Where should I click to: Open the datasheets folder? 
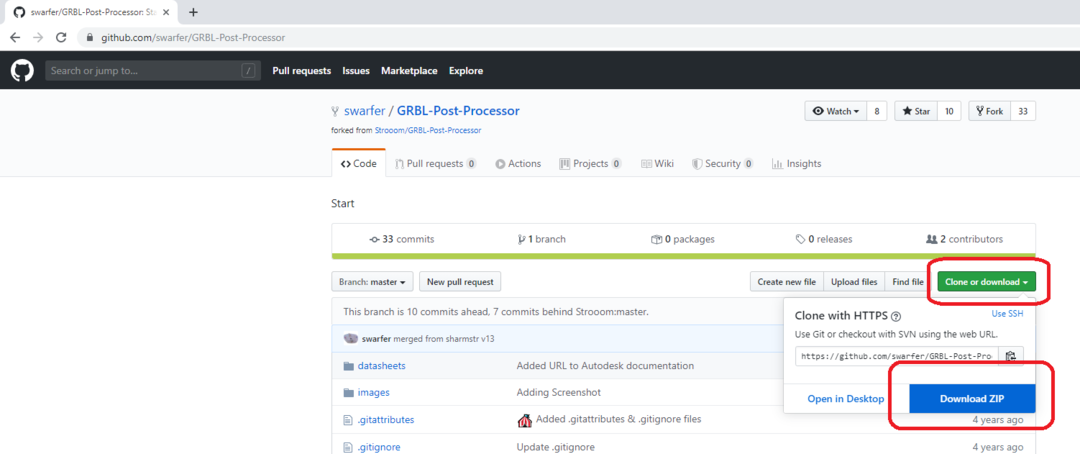pos(382,366)
